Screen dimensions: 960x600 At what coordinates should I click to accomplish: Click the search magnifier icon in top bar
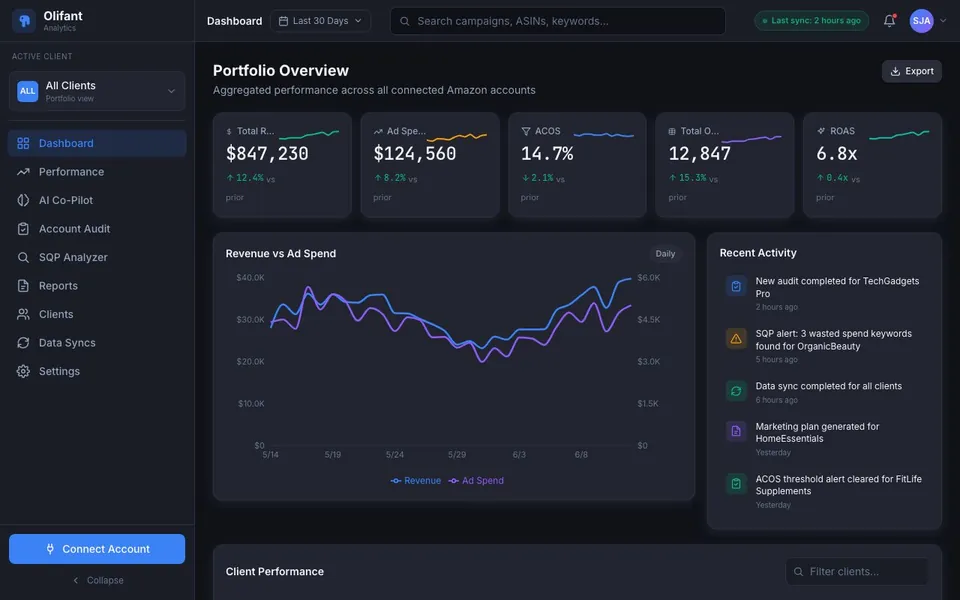pyautogui.click(x=405, y=21)
